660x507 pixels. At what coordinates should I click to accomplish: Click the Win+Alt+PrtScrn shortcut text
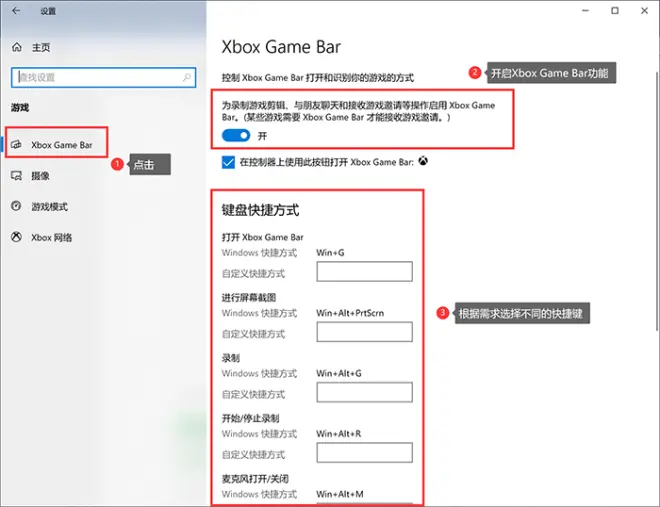coord(350,313)
